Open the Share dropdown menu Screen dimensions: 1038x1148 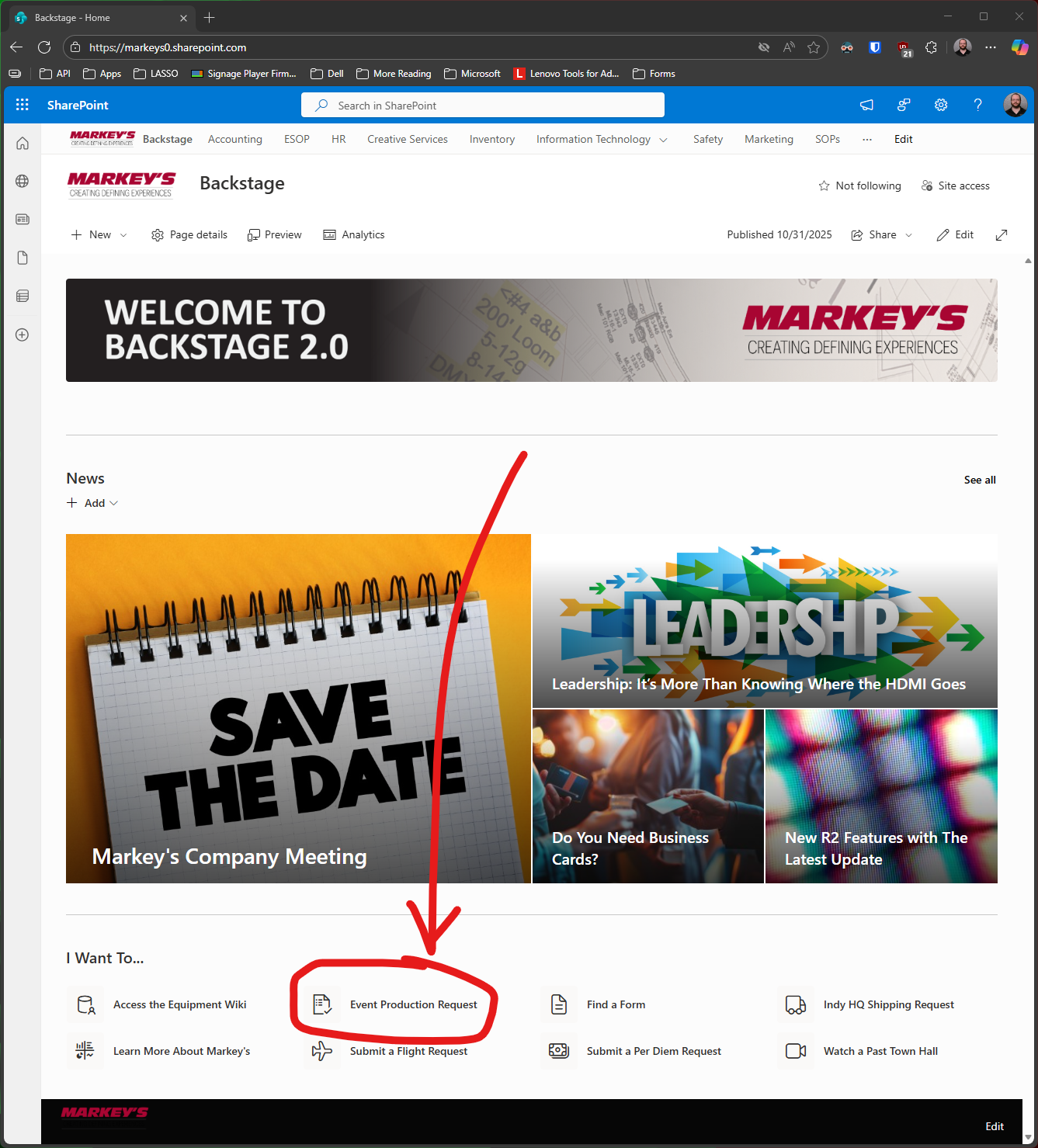click(882, 234)
